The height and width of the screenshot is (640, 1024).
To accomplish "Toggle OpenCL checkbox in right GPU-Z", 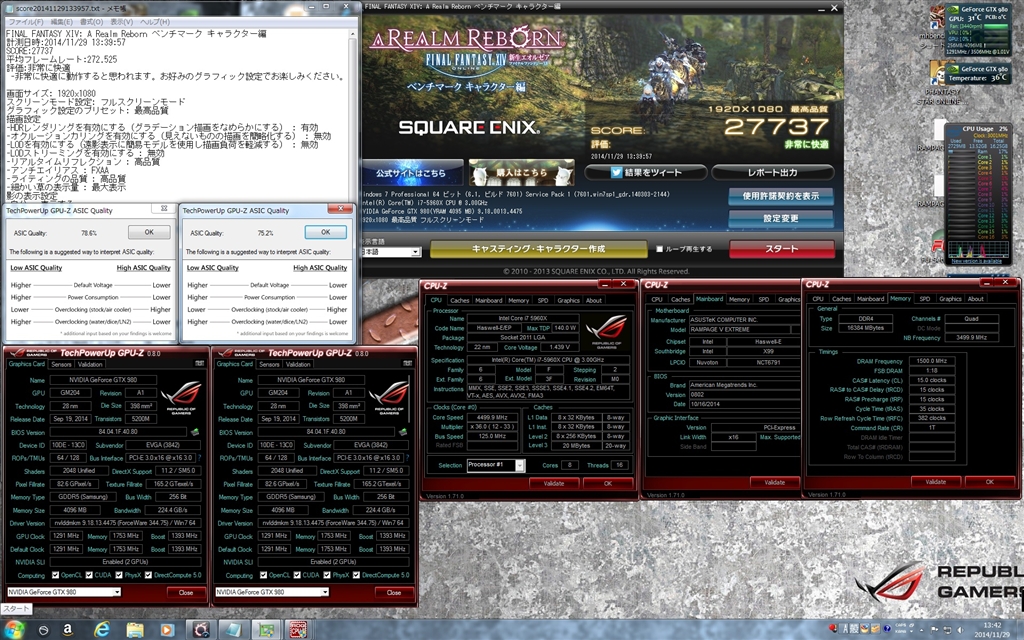I will click(263, 575).
